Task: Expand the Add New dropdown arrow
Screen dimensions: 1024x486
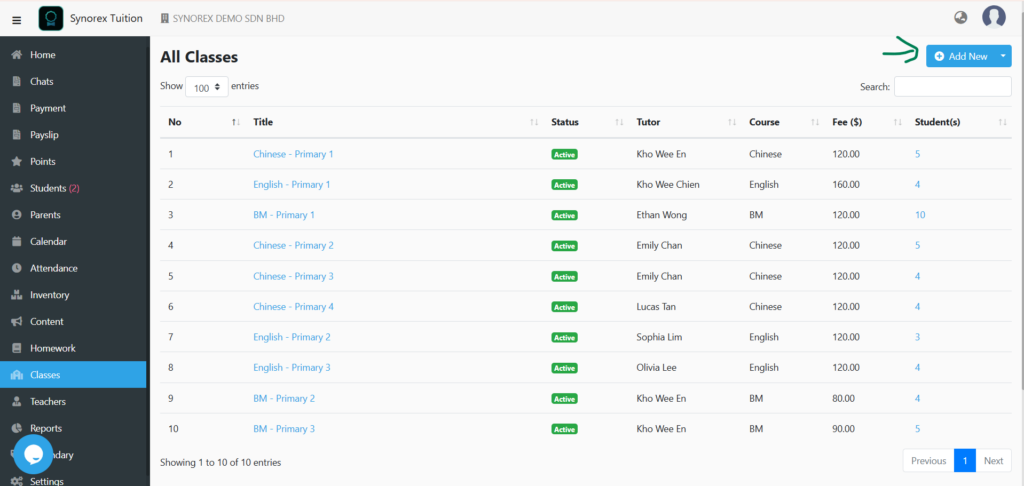Action: pos(1002,56)
